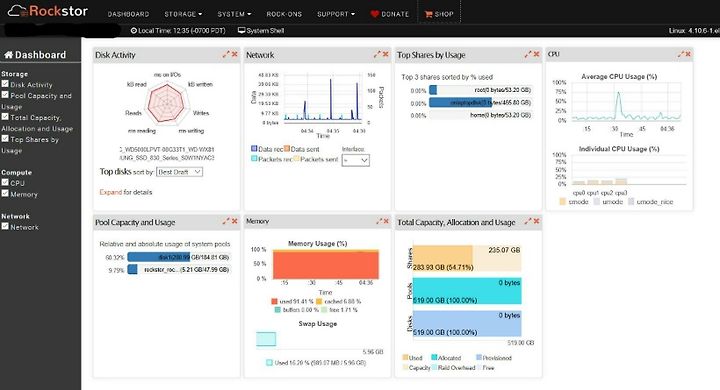The width and height of the screenshot is (720, 390).
Task: Click the Packets sent legend swatch
Action: 296,158
